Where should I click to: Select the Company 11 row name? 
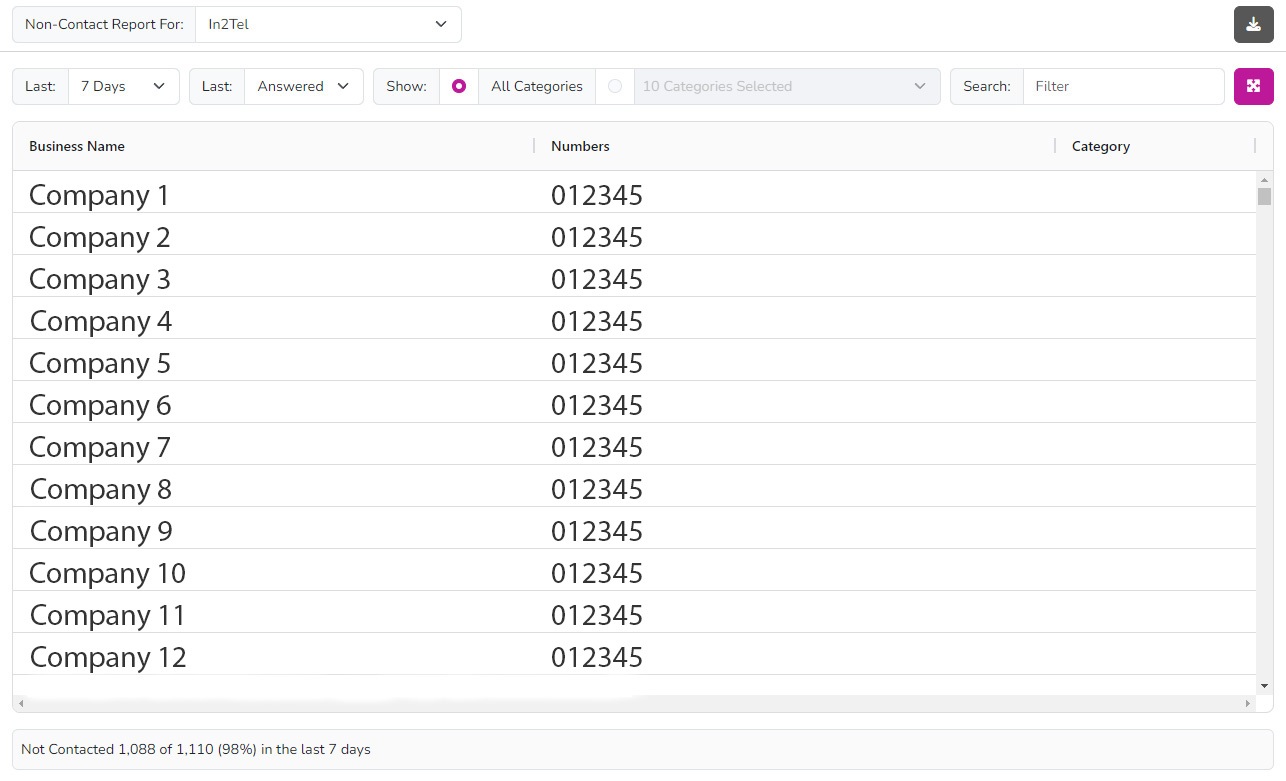pos(108,616)
